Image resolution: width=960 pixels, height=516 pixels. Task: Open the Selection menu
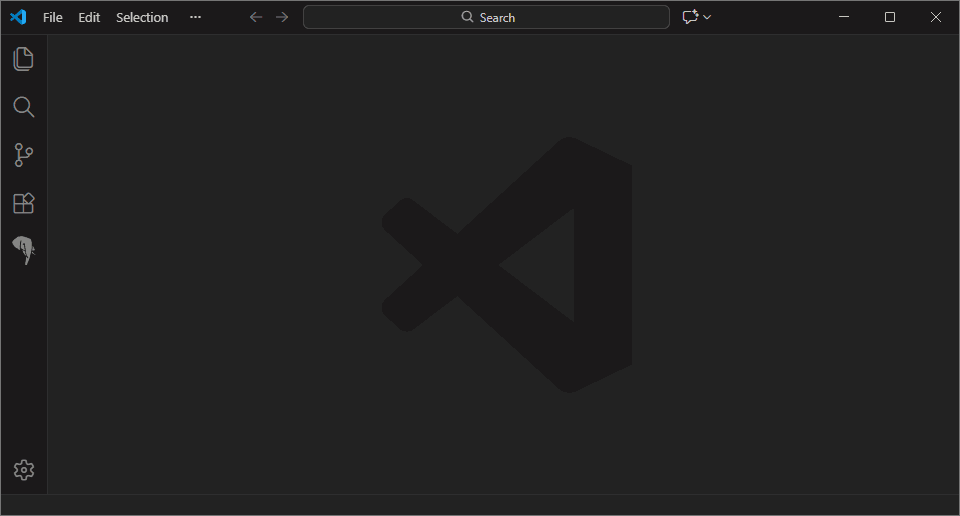(x=142, y=18)
